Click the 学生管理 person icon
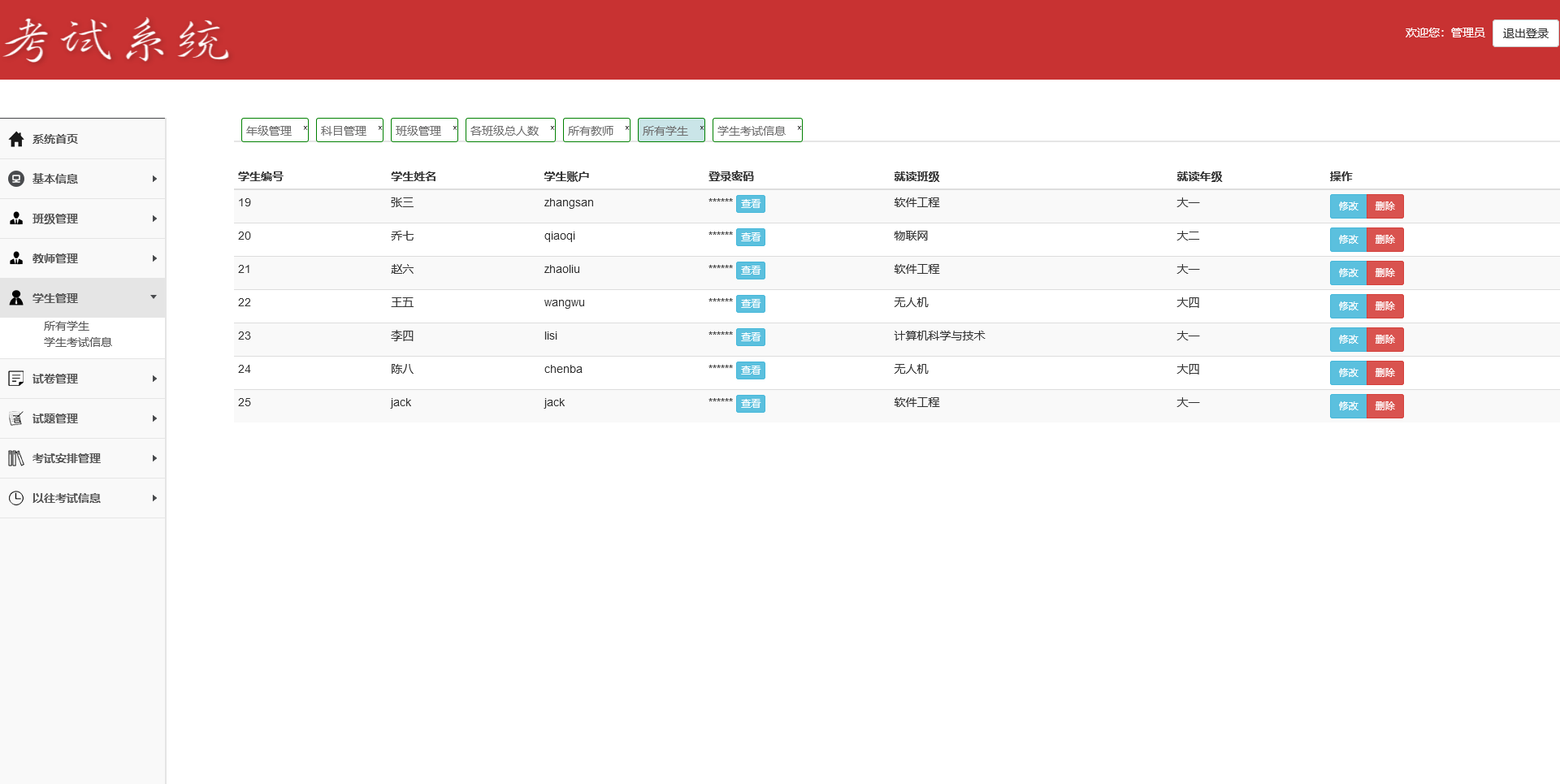 [x=16, y=298]
